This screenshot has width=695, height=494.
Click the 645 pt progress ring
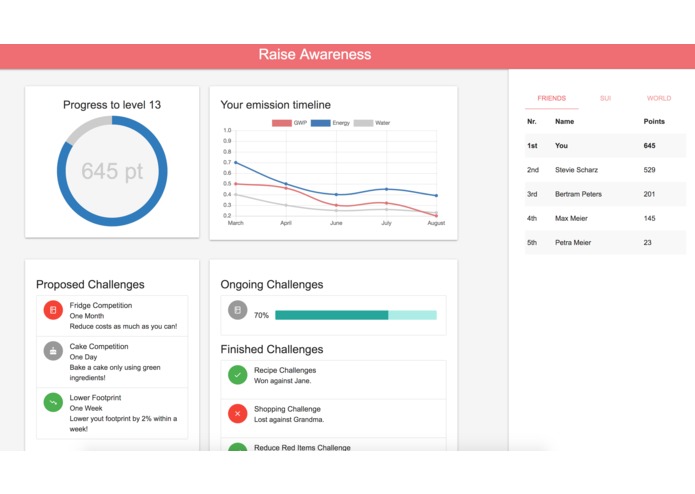click(112, 171)
